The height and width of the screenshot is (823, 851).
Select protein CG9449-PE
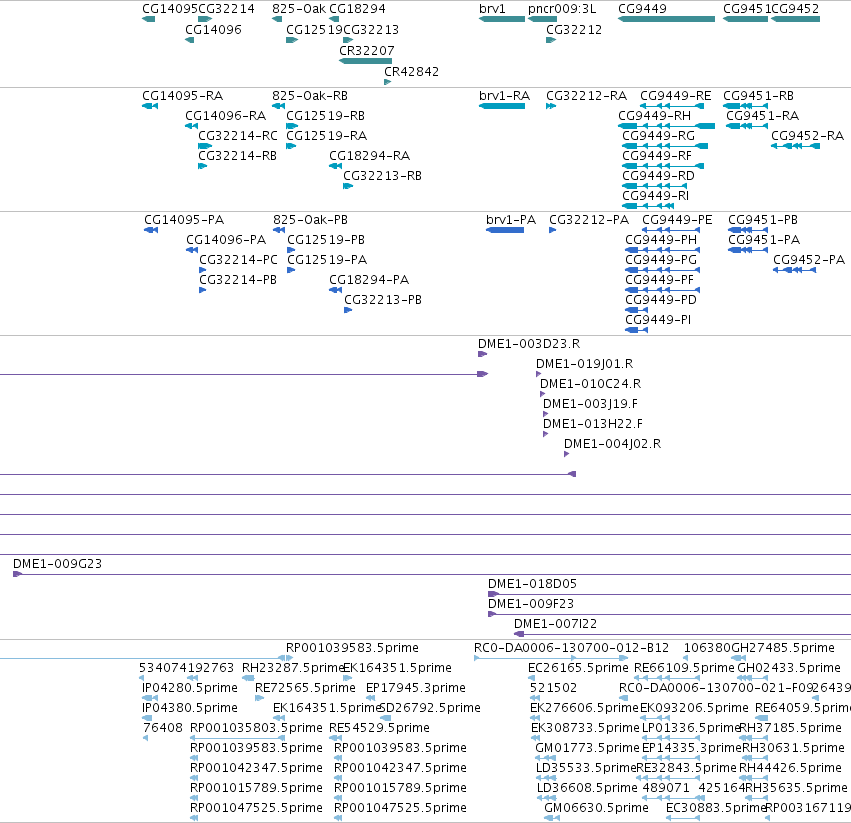coord(677,220)
